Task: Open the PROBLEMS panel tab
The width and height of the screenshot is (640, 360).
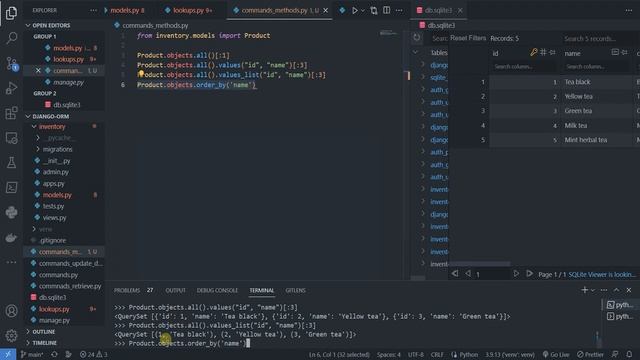Action: pyautogui.click(x=127, y=290)
